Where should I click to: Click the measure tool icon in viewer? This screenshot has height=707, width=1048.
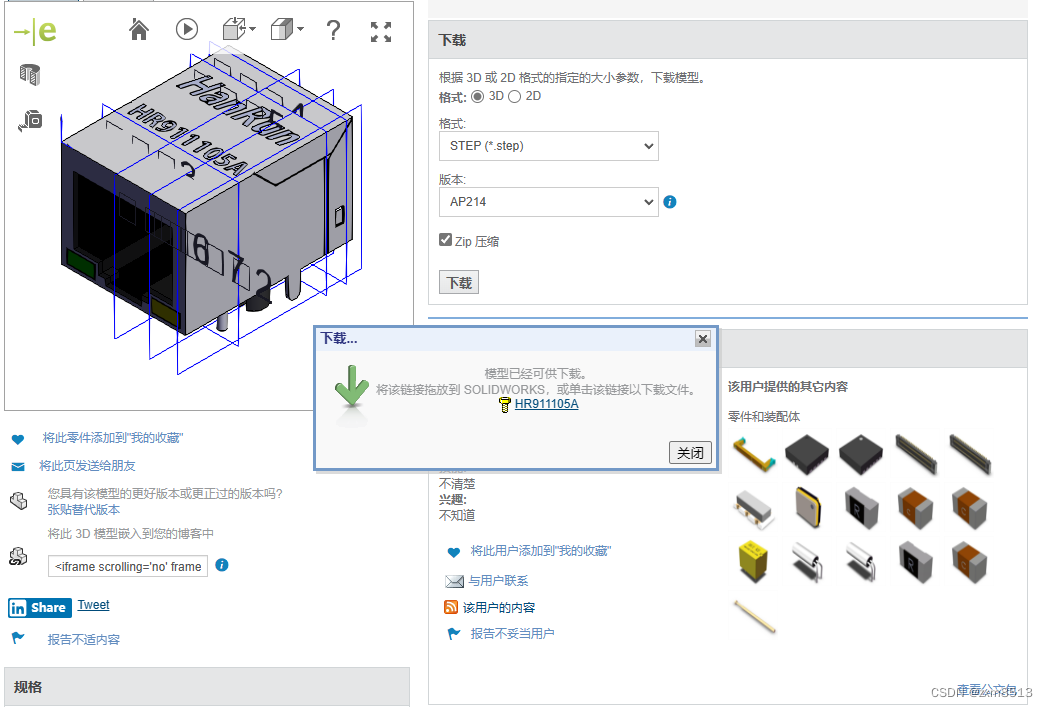31,120
